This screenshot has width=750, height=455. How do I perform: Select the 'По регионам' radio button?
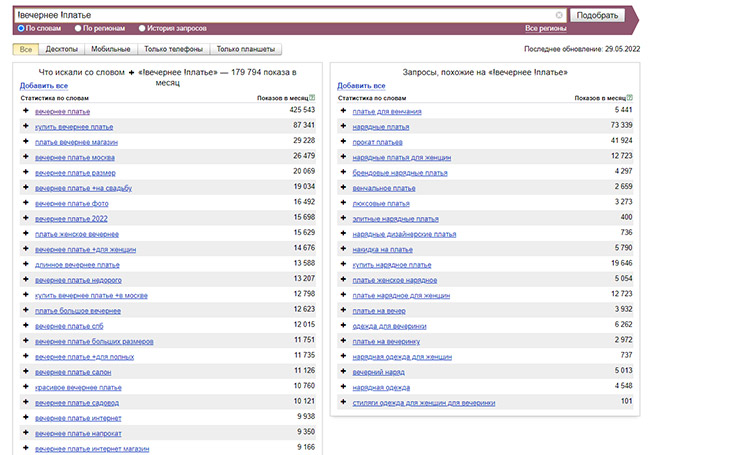point(78,28)
